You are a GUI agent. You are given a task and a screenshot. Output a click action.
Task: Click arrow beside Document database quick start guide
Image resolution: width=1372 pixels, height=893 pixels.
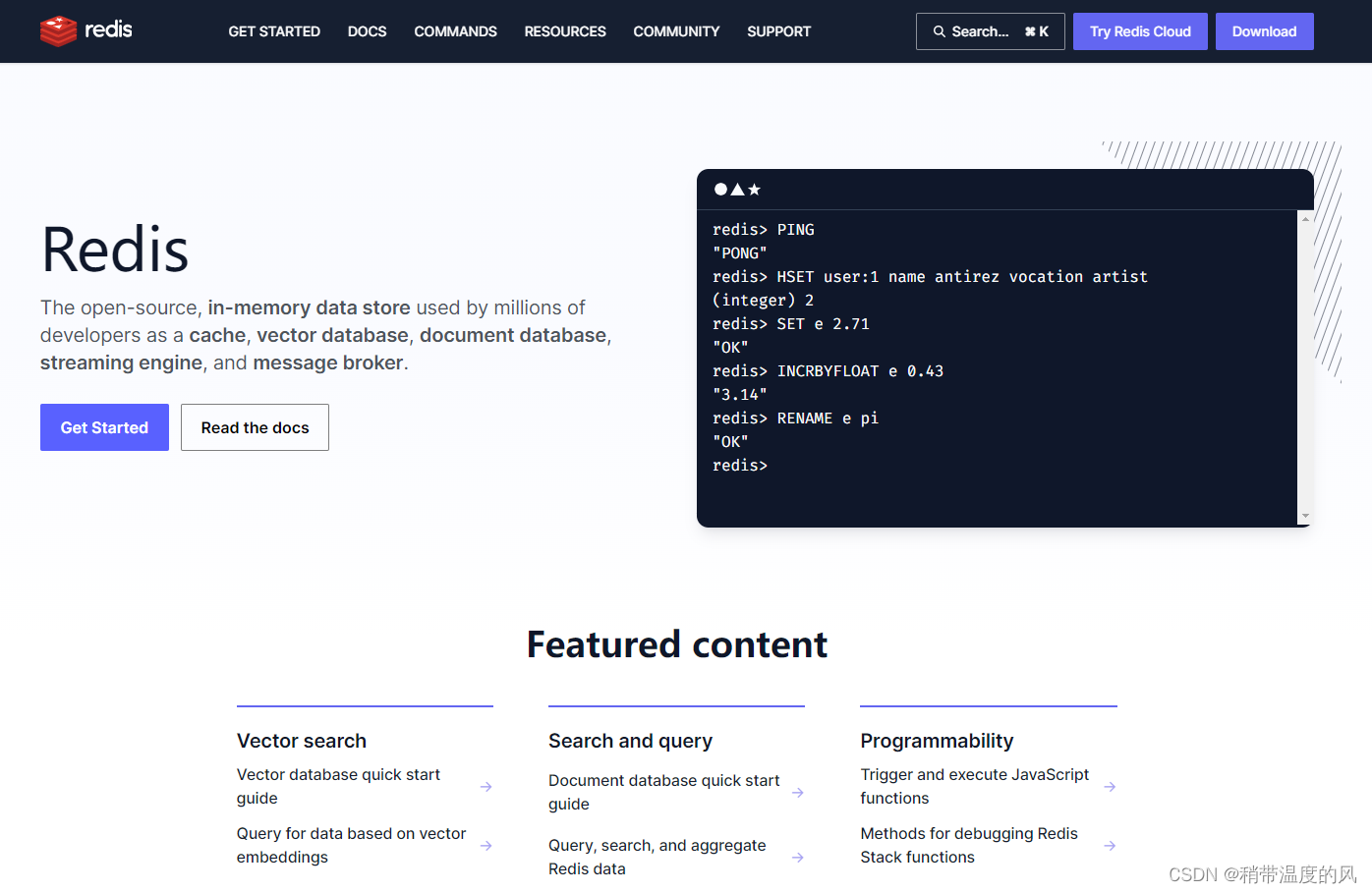[x=797, y=793]
